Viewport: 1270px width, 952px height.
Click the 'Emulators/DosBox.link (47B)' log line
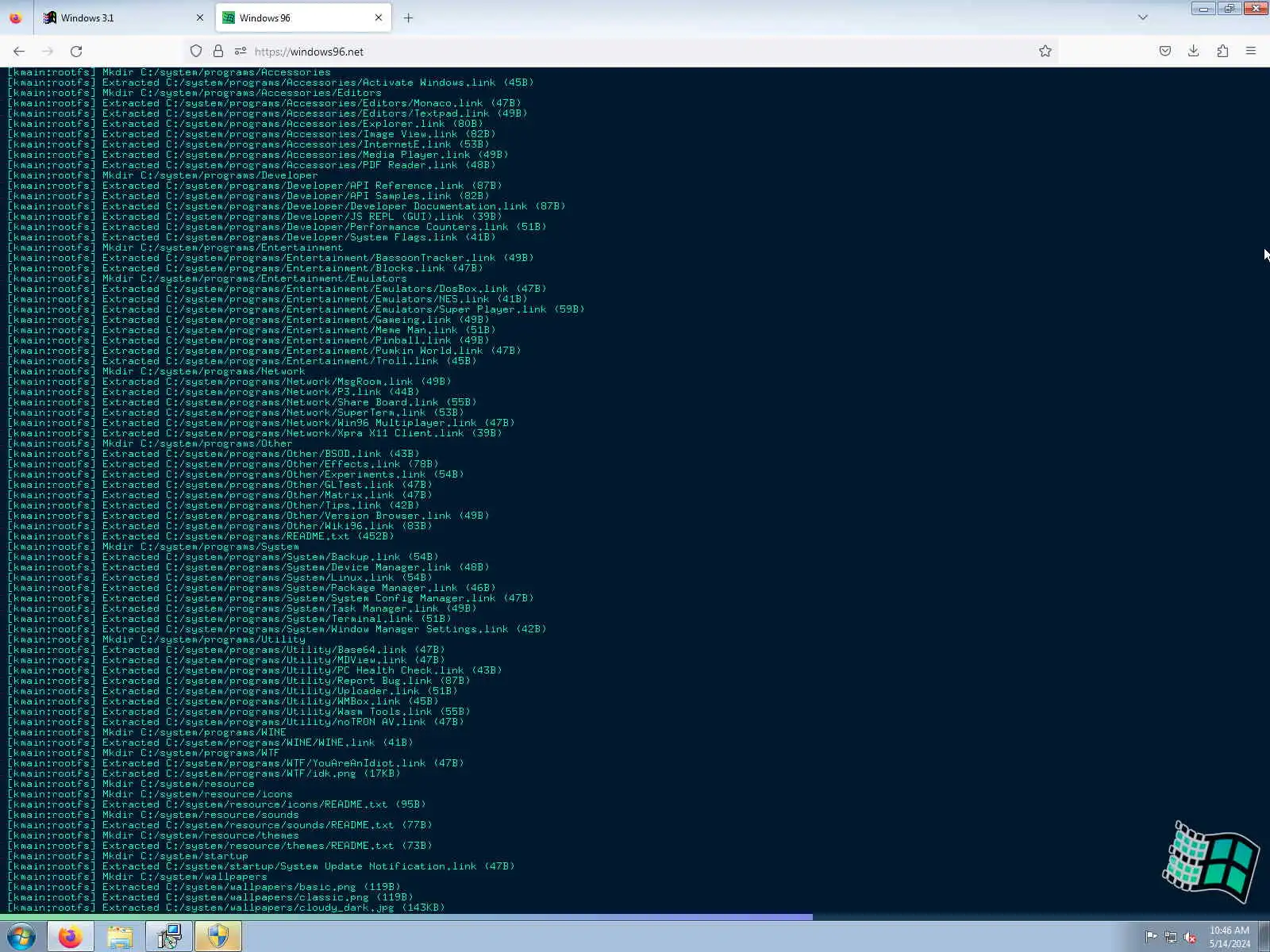277,289
